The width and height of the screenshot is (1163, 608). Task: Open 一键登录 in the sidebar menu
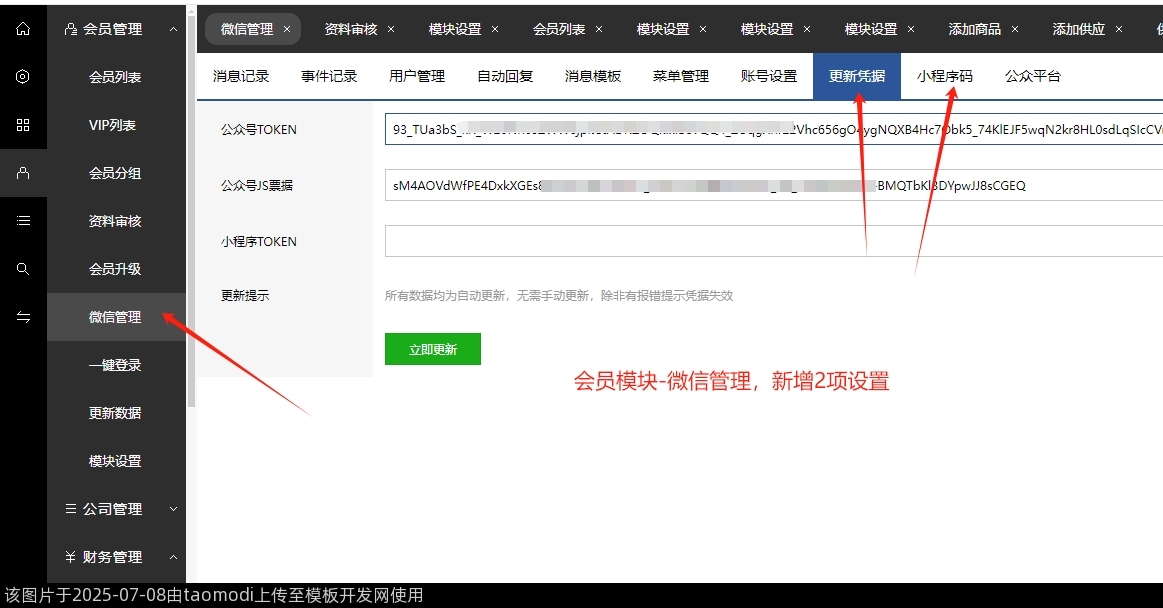117,365
